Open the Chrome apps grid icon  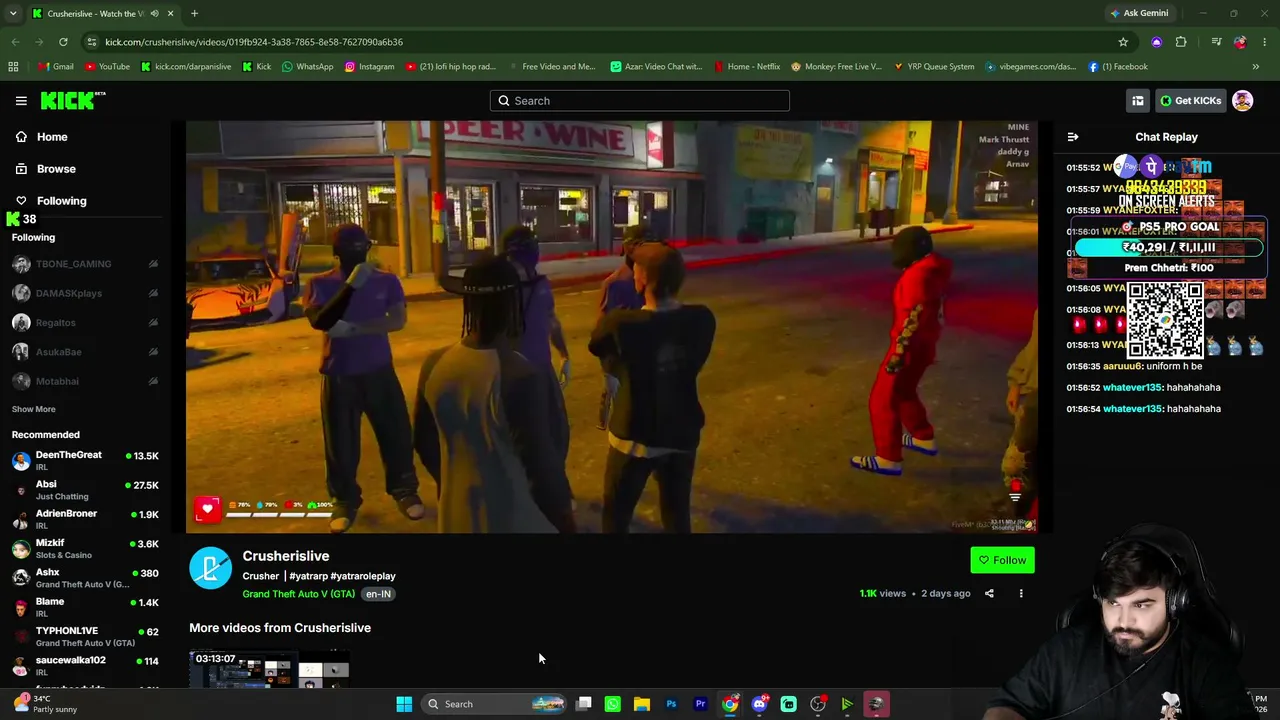pos(13,67)
